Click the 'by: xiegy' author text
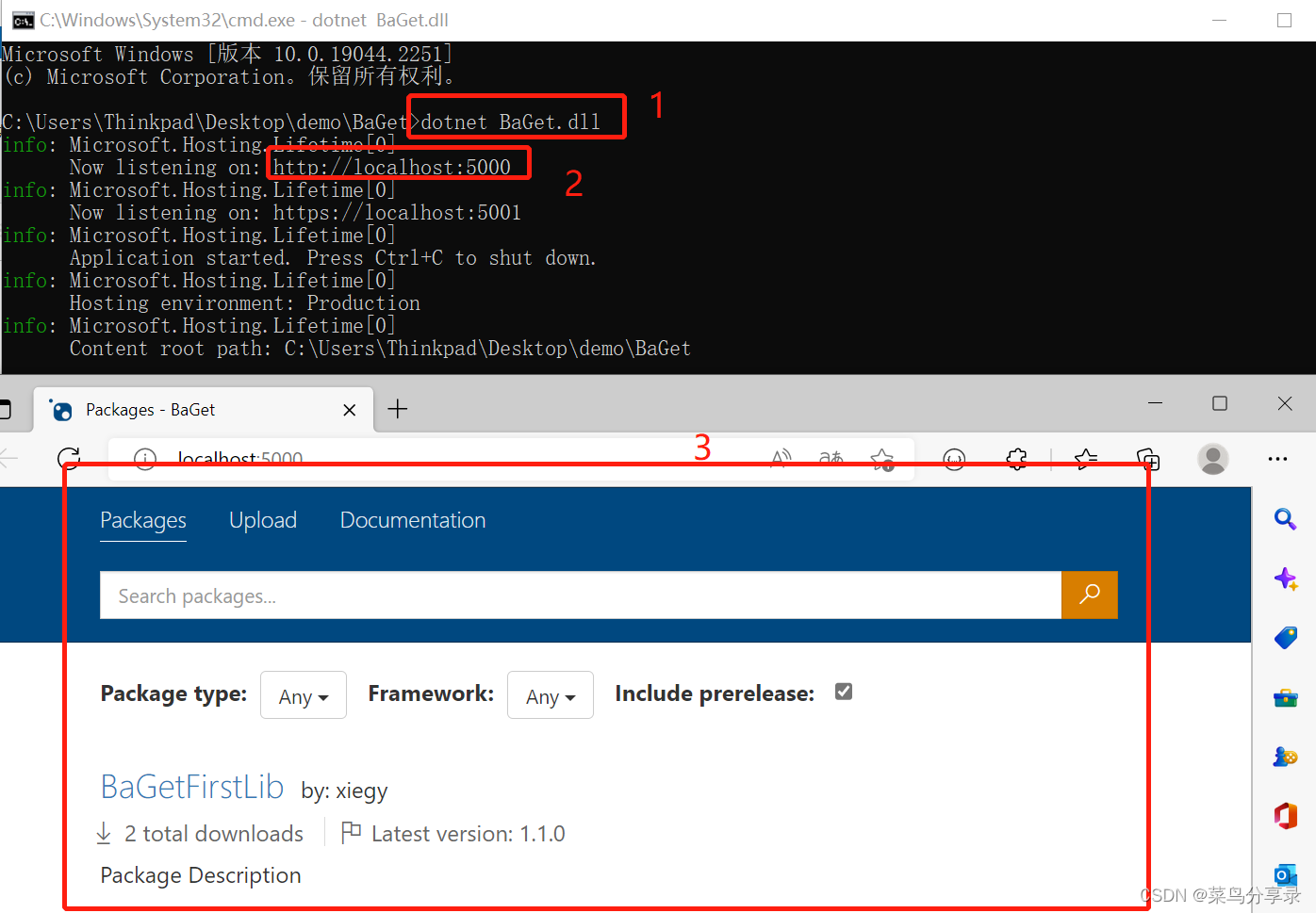 [x=344, y=791]
